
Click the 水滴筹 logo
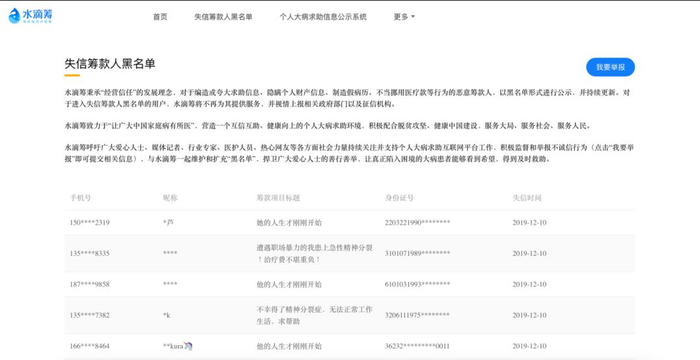[30, 16]
